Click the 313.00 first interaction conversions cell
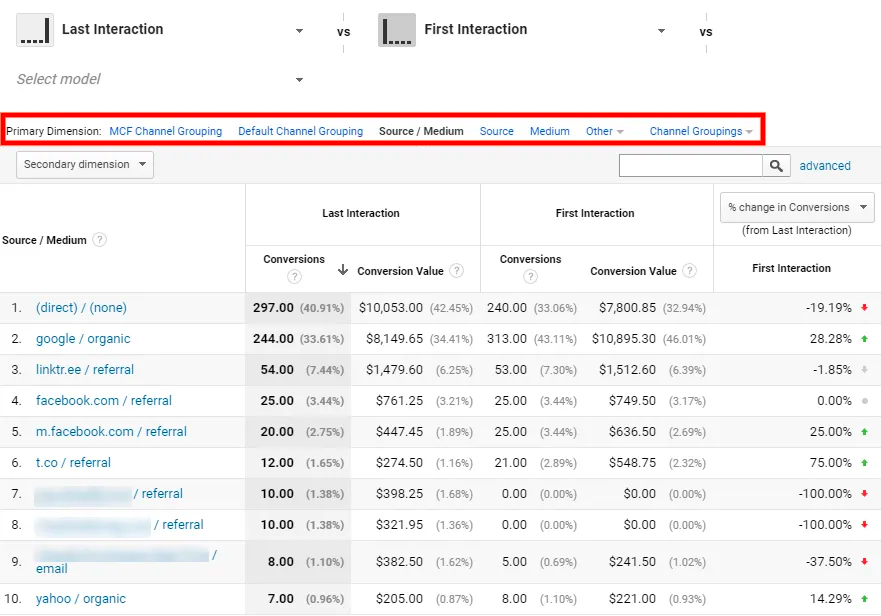This screenshot has height=616, width=881. click(507, 339)
